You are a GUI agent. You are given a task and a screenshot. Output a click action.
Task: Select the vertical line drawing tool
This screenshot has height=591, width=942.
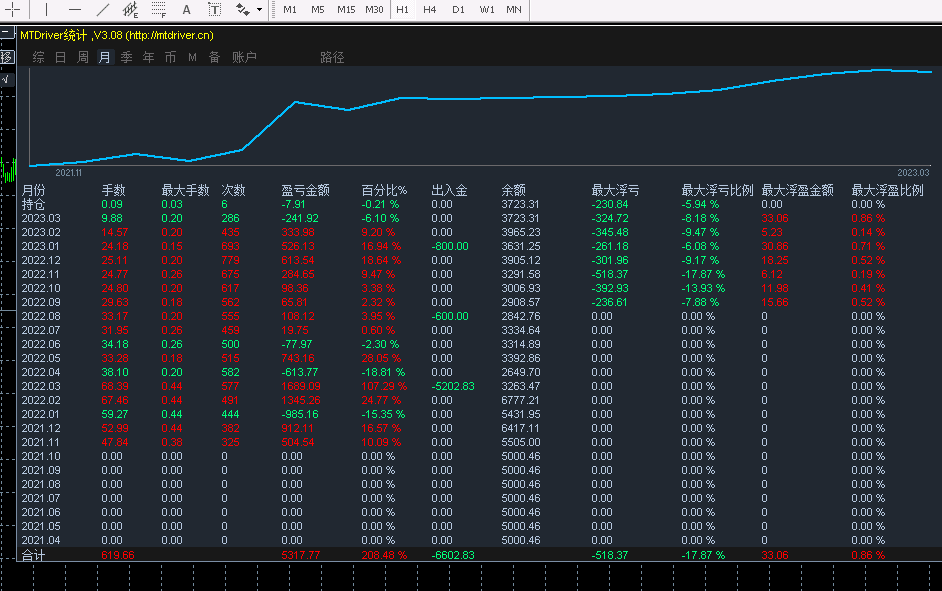46,10
